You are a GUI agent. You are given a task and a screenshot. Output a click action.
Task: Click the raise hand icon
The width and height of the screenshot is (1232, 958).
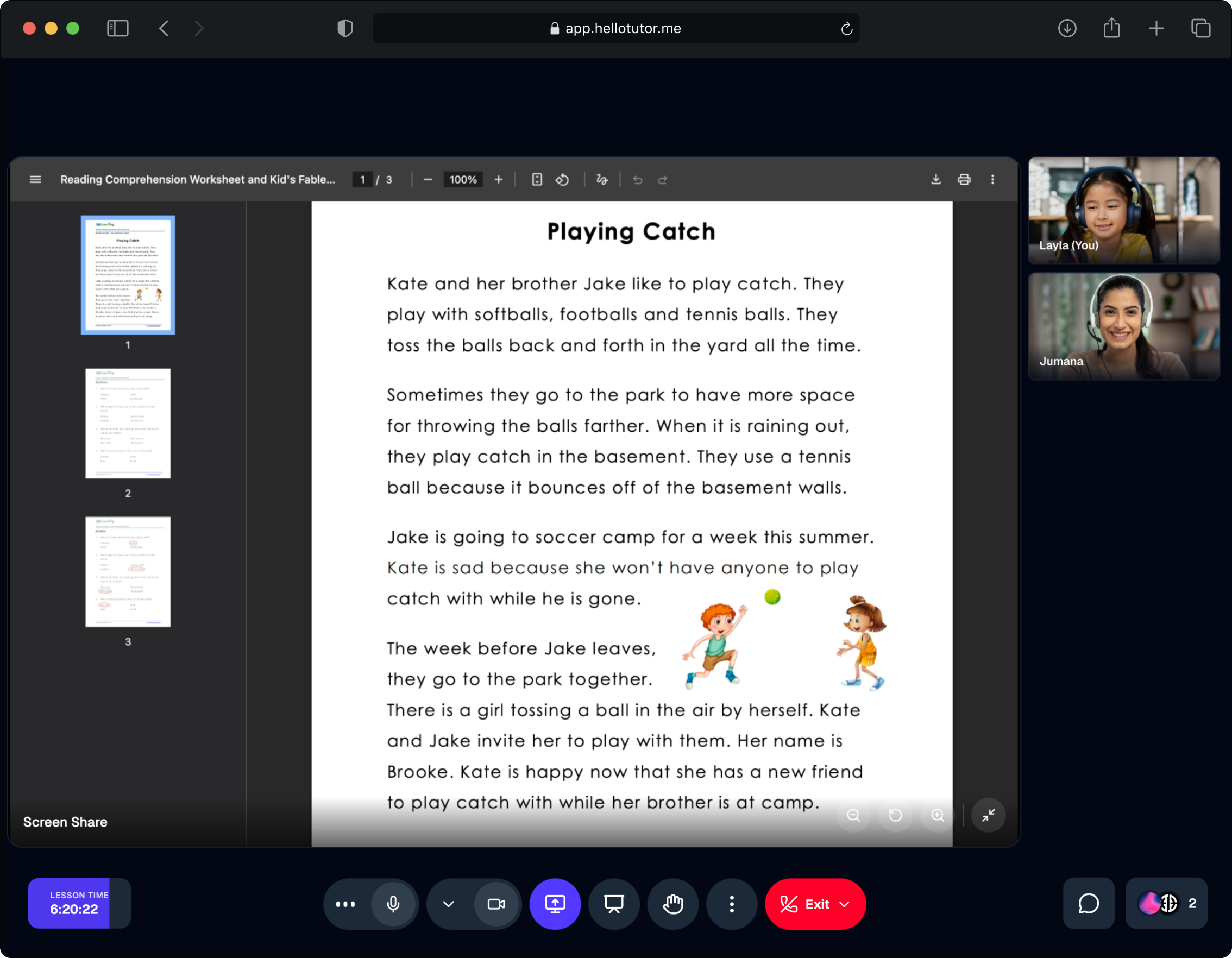[x=672, y=904]
